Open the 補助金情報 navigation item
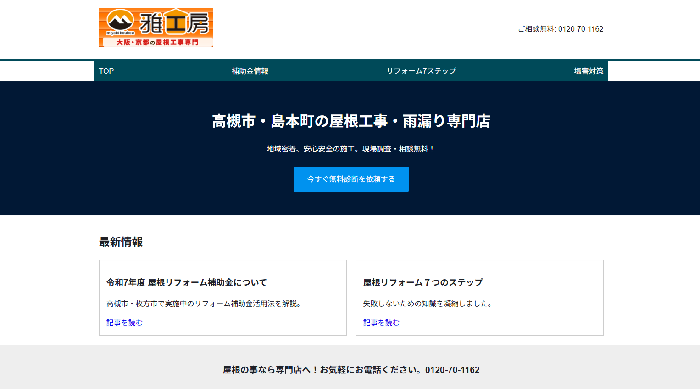 coord(250,71)
